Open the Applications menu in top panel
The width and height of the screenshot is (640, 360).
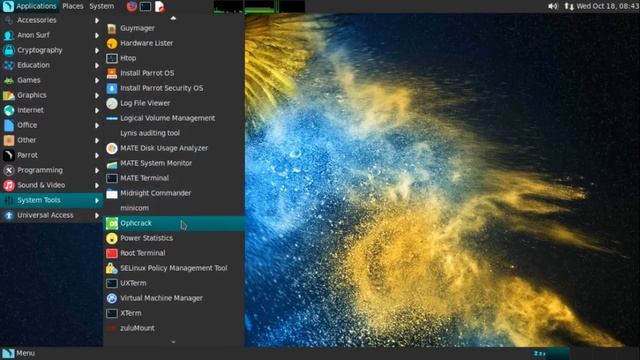pos(30,6)
